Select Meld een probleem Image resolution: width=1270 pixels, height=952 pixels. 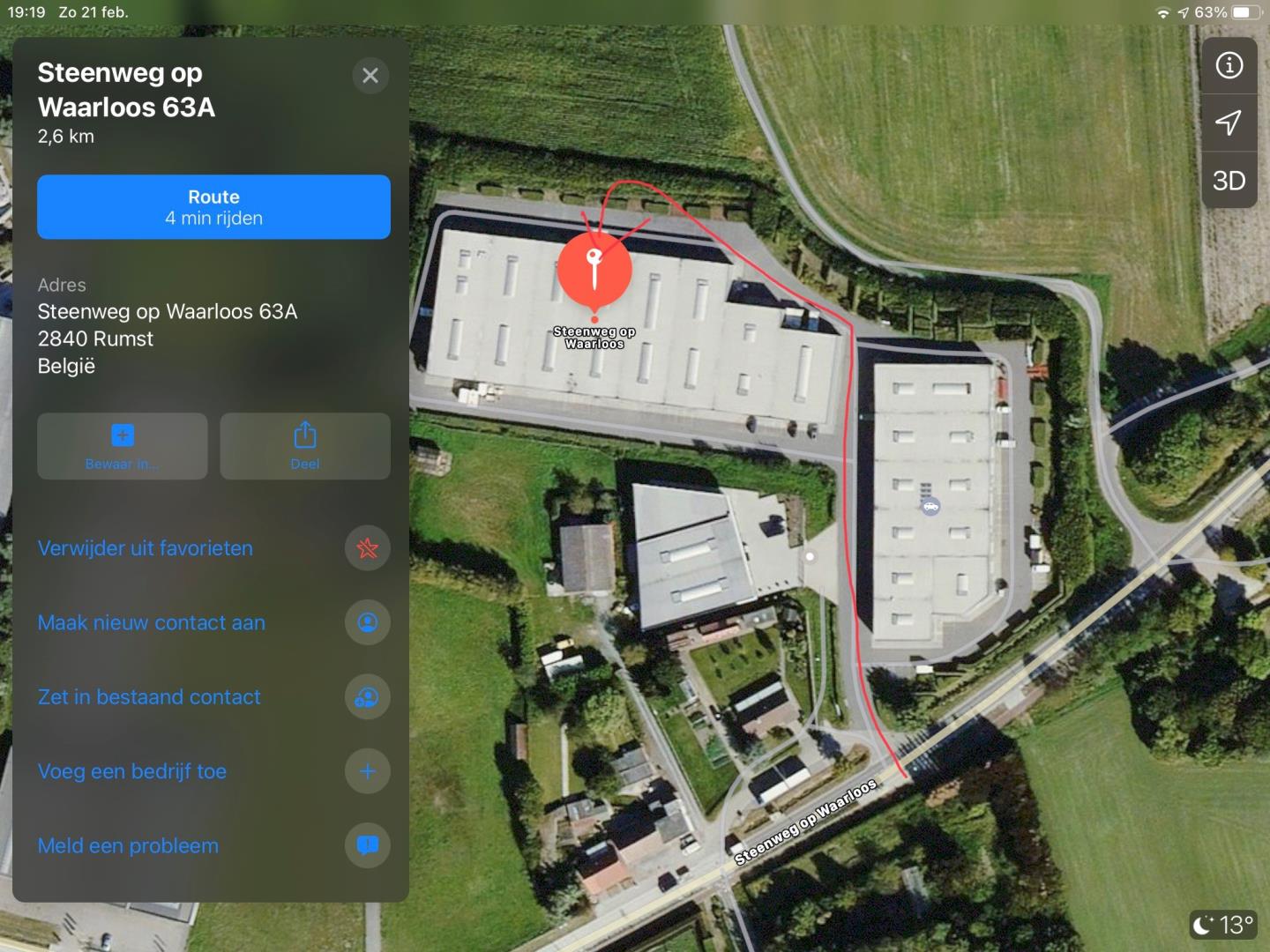[128, 845]
